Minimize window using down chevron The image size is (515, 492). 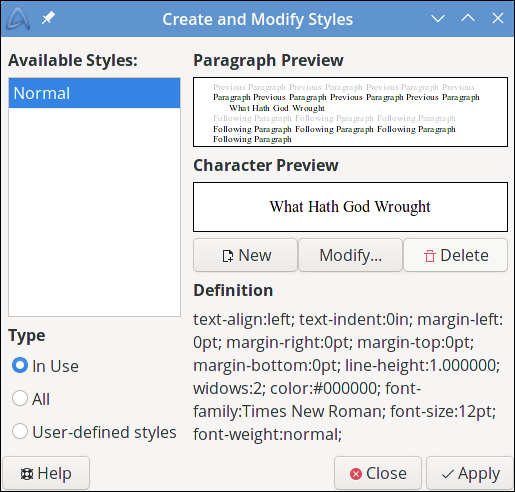(x=438, y=18)
